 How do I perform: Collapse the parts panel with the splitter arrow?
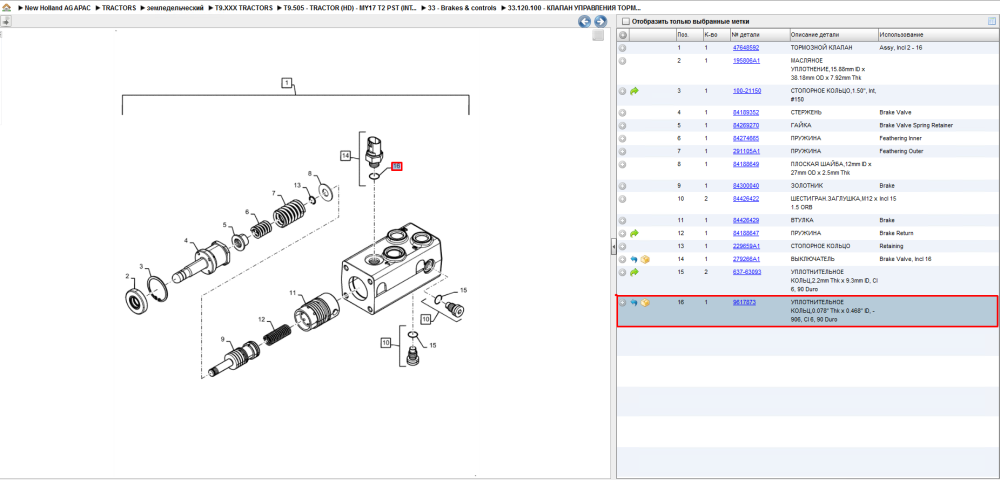coord(613,245)
